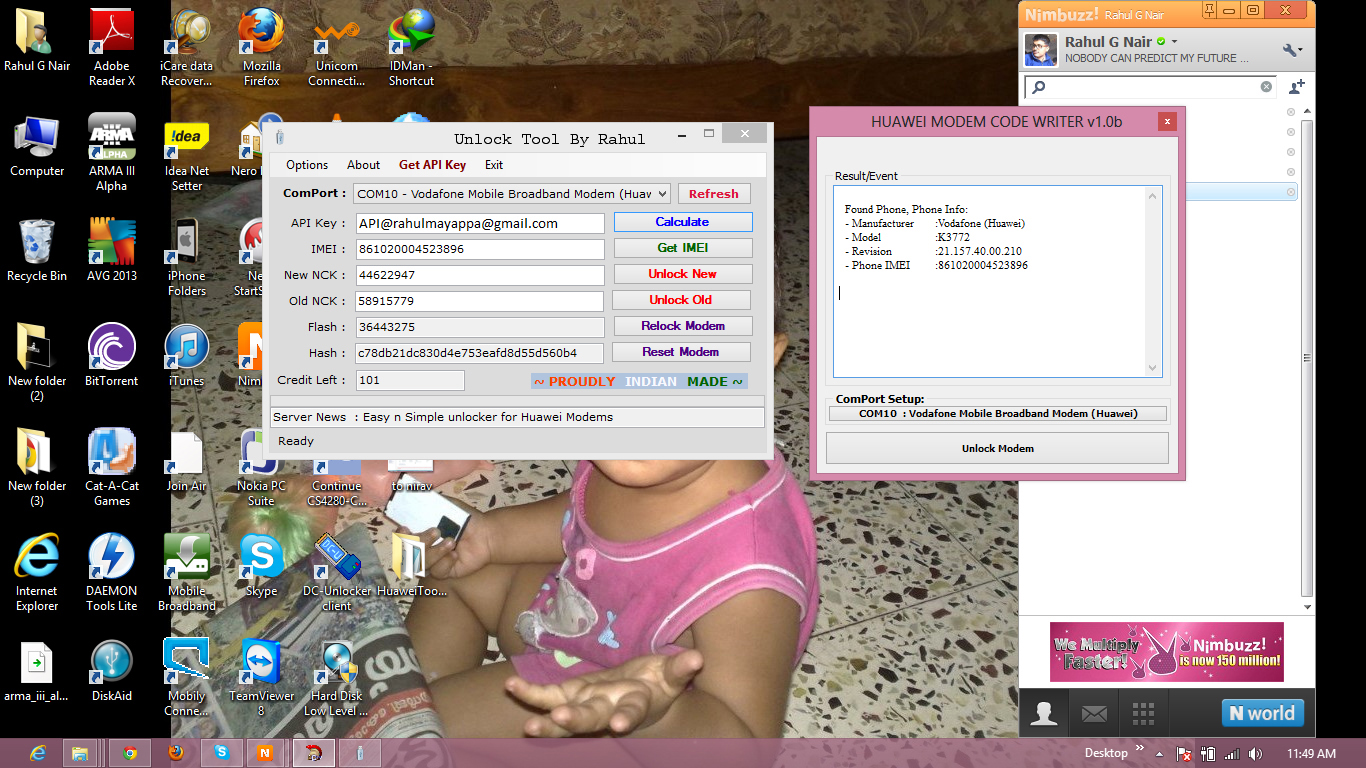Open Nimbuzz status dropdown arrow
This screenshot has width=1366, height=768.
(1175, 42)
